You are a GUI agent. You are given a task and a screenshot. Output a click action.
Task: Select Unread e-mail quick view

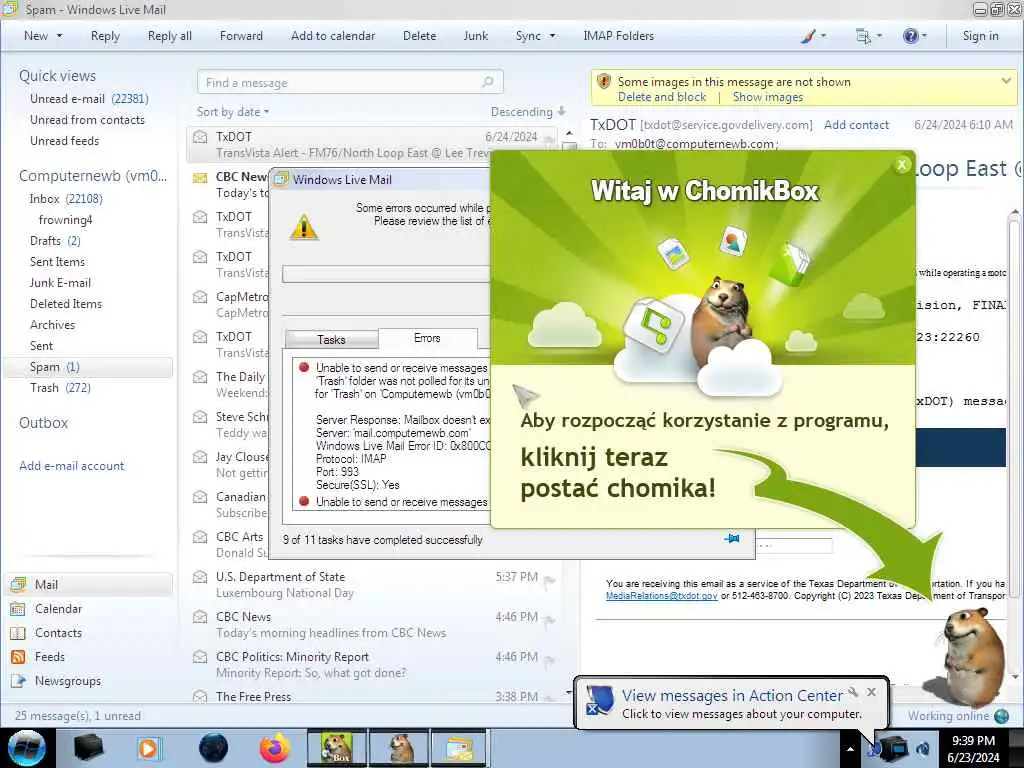pyautogui.click(x=89, y=99)
